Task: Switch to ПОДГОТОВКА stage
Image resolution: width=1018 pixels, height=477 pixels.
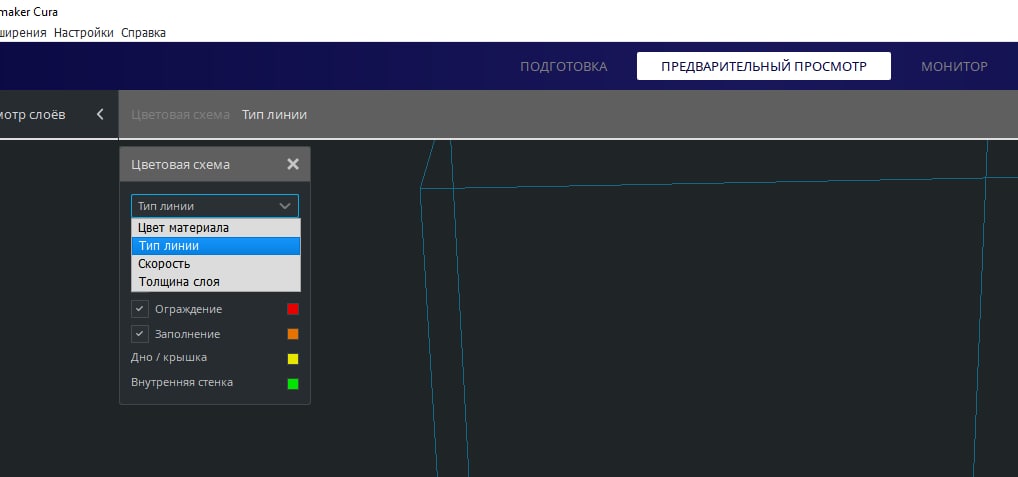Action: pyautogui.click(x=564, y=66)
